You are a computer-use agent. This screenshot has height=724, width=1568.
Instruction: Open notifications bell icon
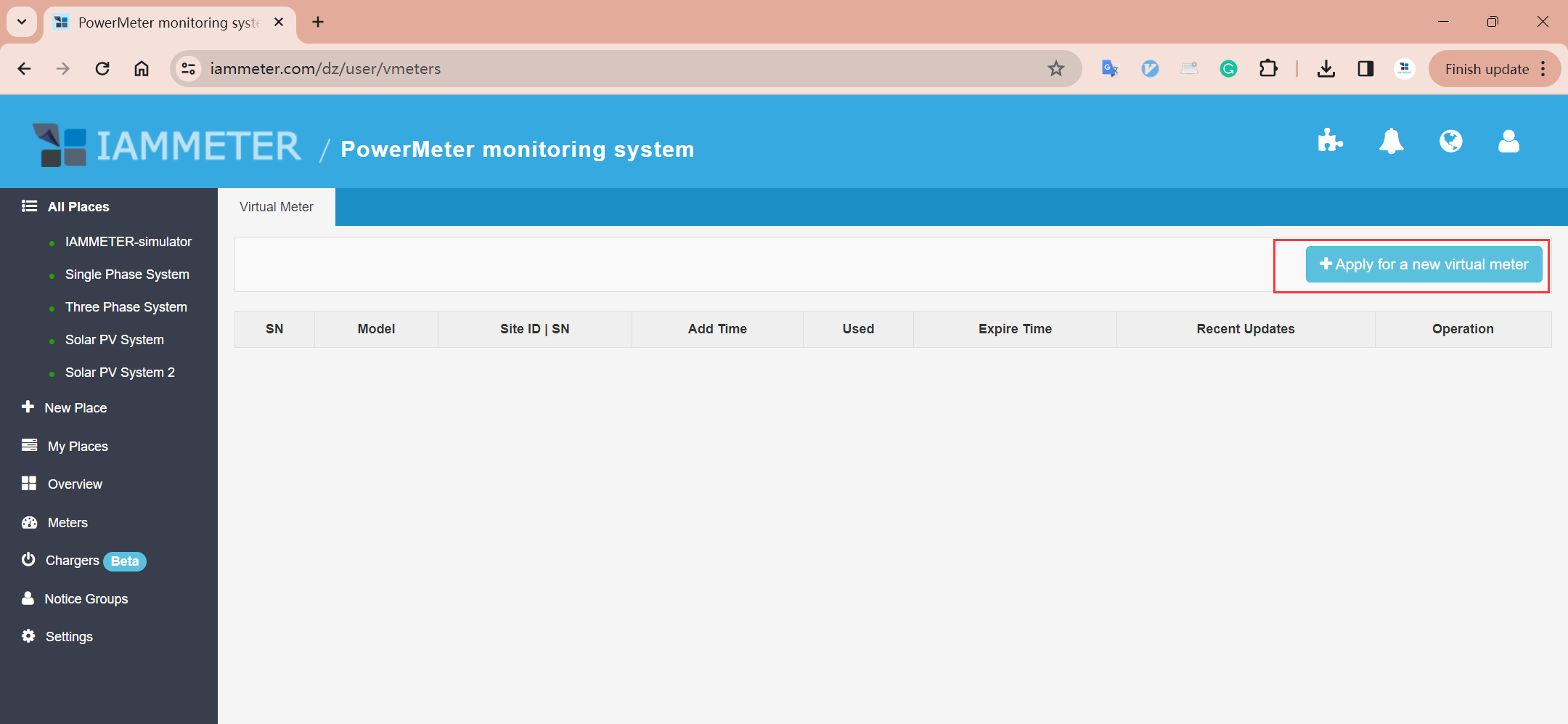point(1391,141)
